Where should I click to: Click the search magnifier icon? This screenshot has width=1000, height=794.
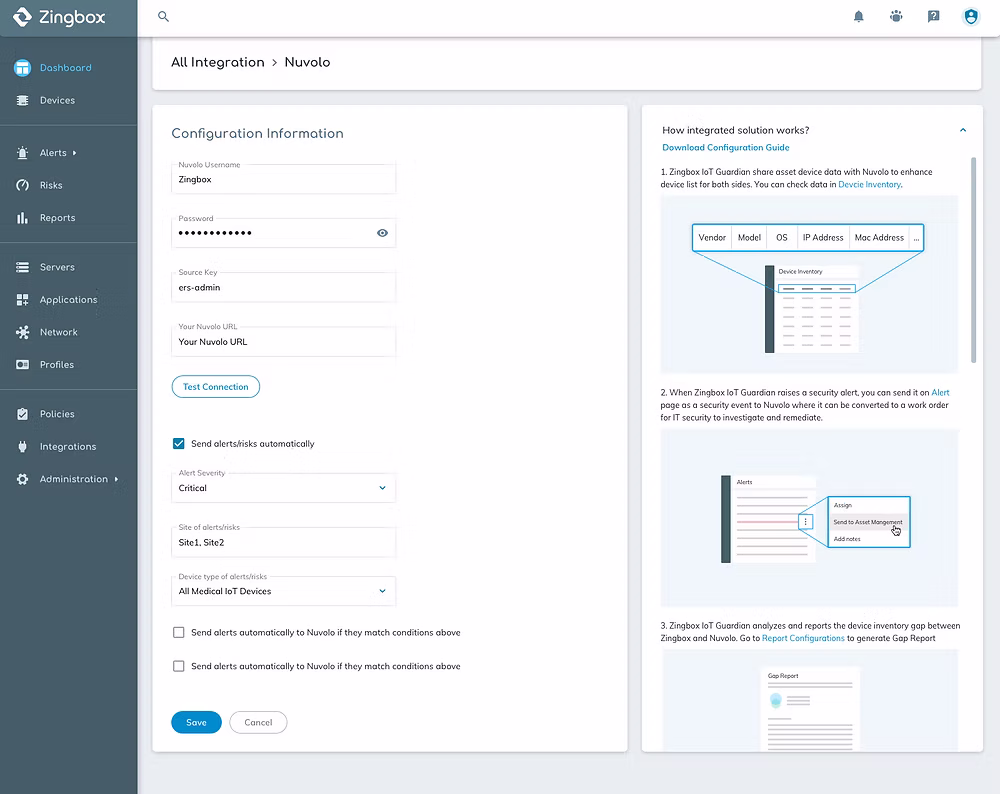pos(164,16)
